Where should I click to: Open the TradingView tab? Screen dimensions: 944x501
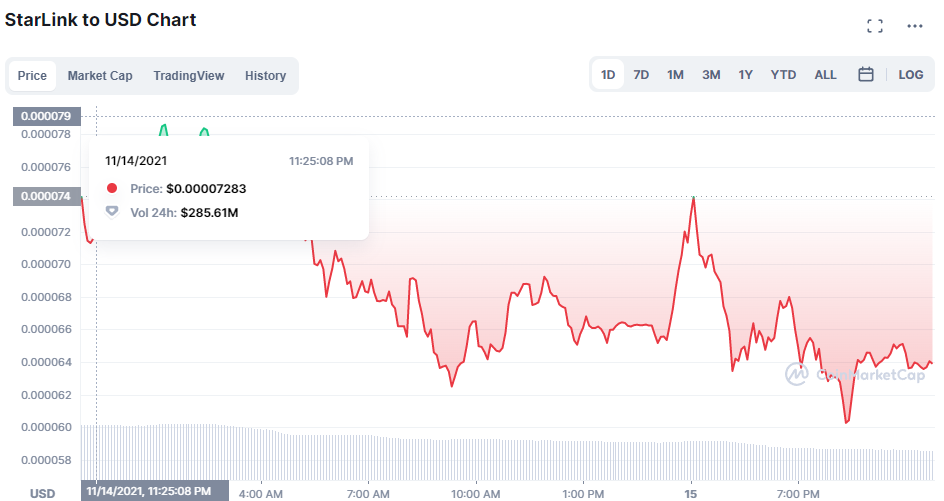pos(188,76)
